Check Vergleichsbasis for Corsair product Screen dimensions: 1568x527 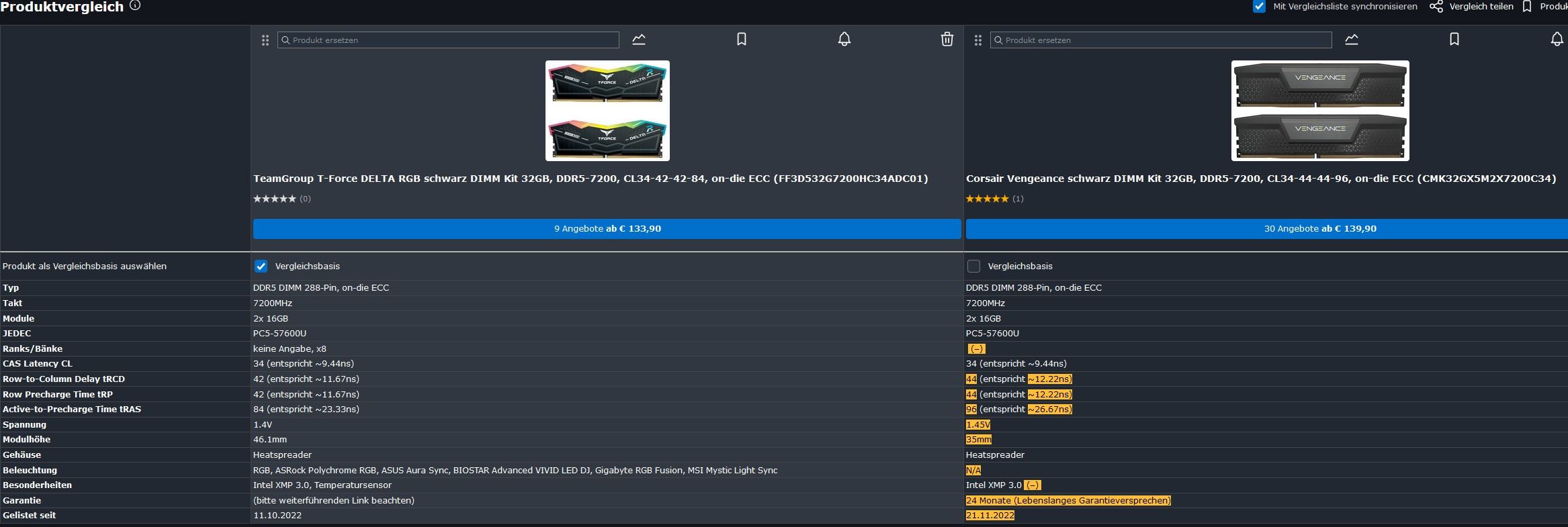tap(973, 267)
